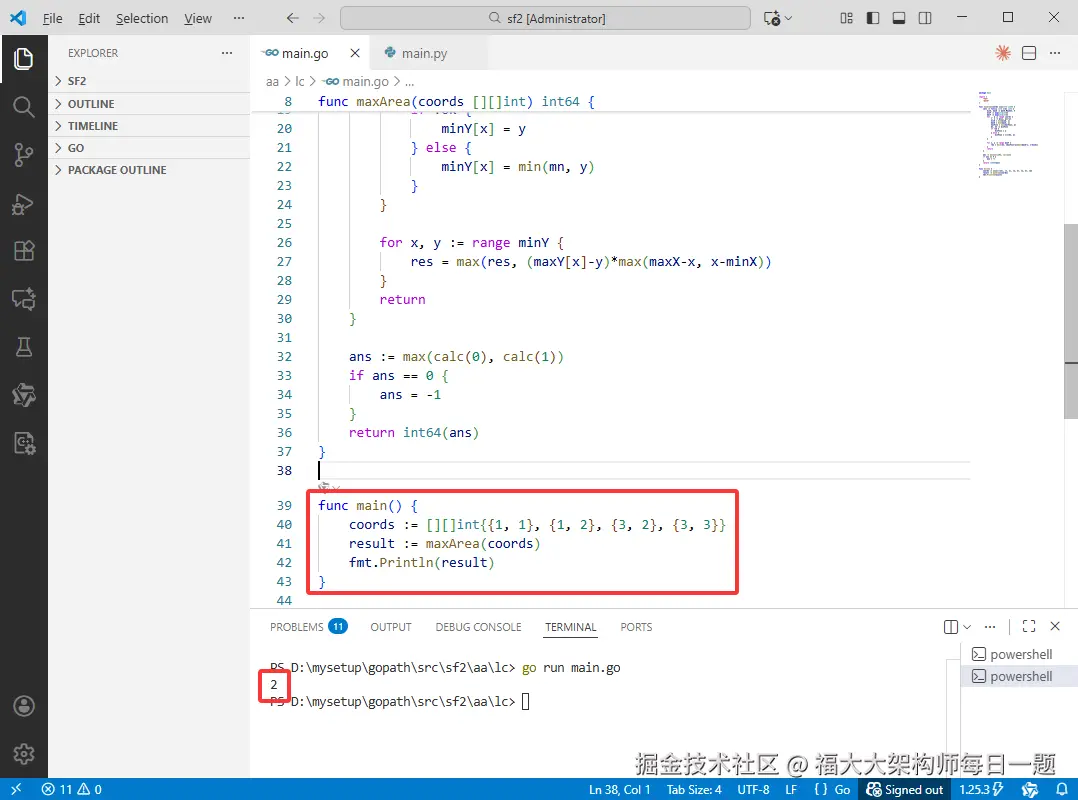Switch to the OUTPUT panel tab

point(390,626)
